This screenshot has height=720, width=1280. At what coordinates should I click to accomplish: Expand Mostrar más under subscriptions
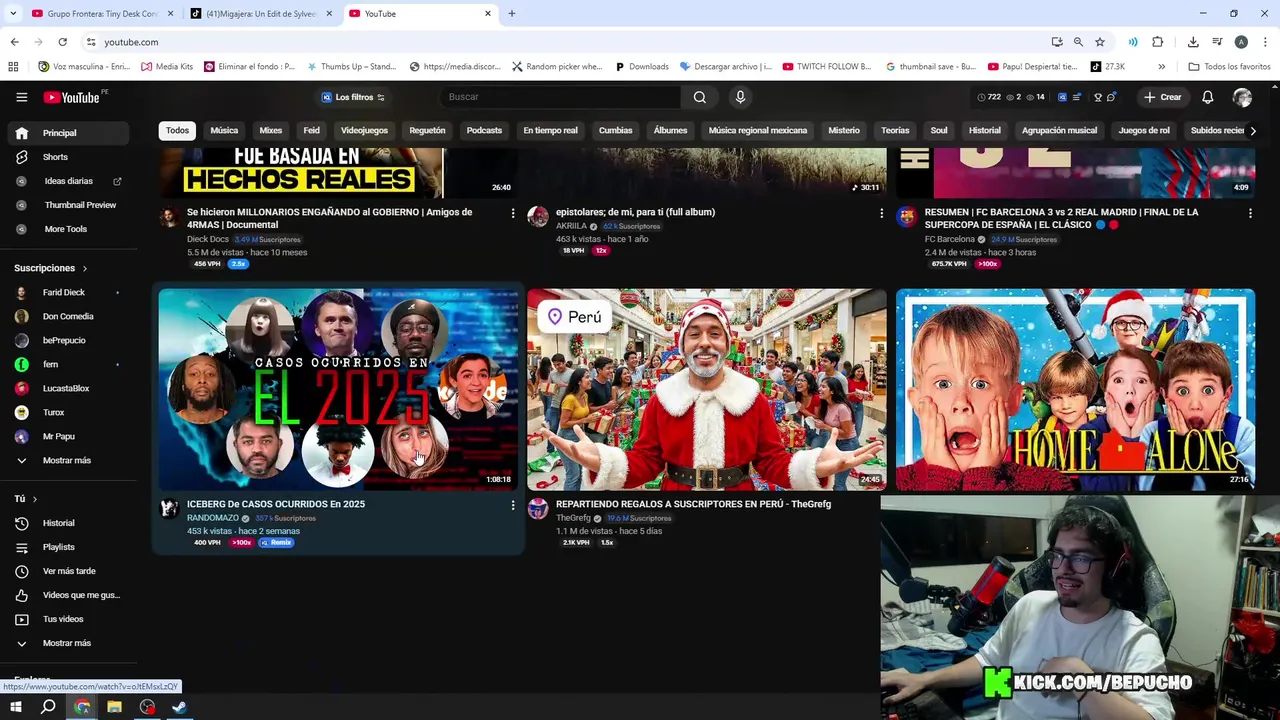[69, 460]
